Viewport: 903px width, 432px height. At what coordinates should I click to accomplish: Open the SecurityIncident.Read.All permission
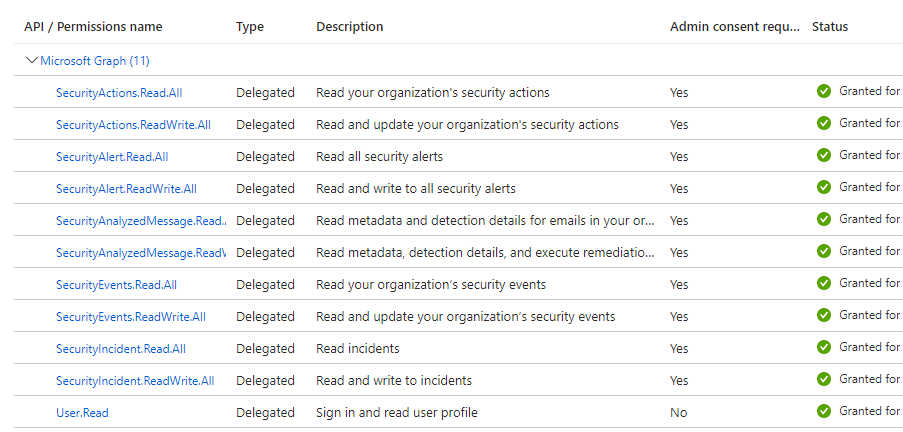tap(121, 348)
